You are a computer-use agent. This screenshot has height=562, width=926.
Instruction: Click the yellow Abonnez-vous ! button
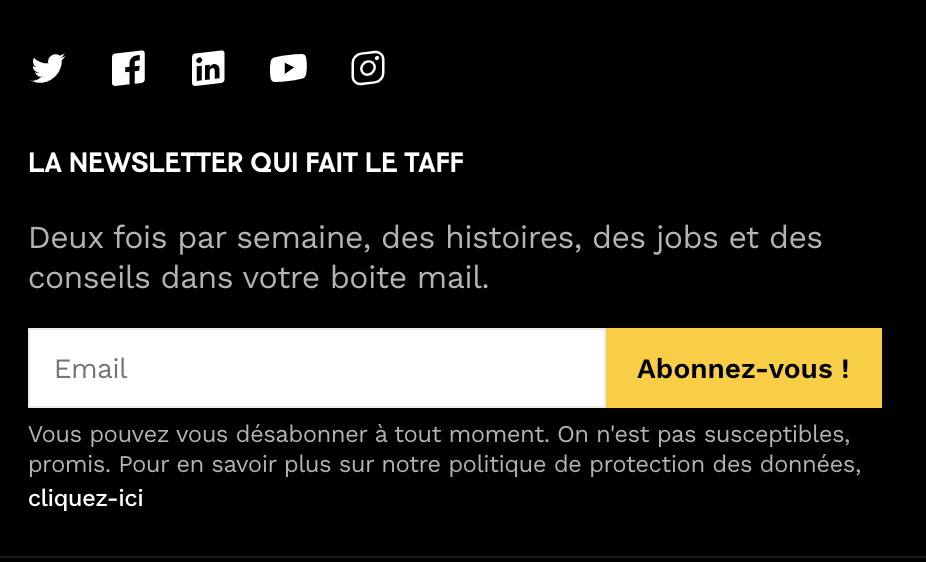click(744, 368)
